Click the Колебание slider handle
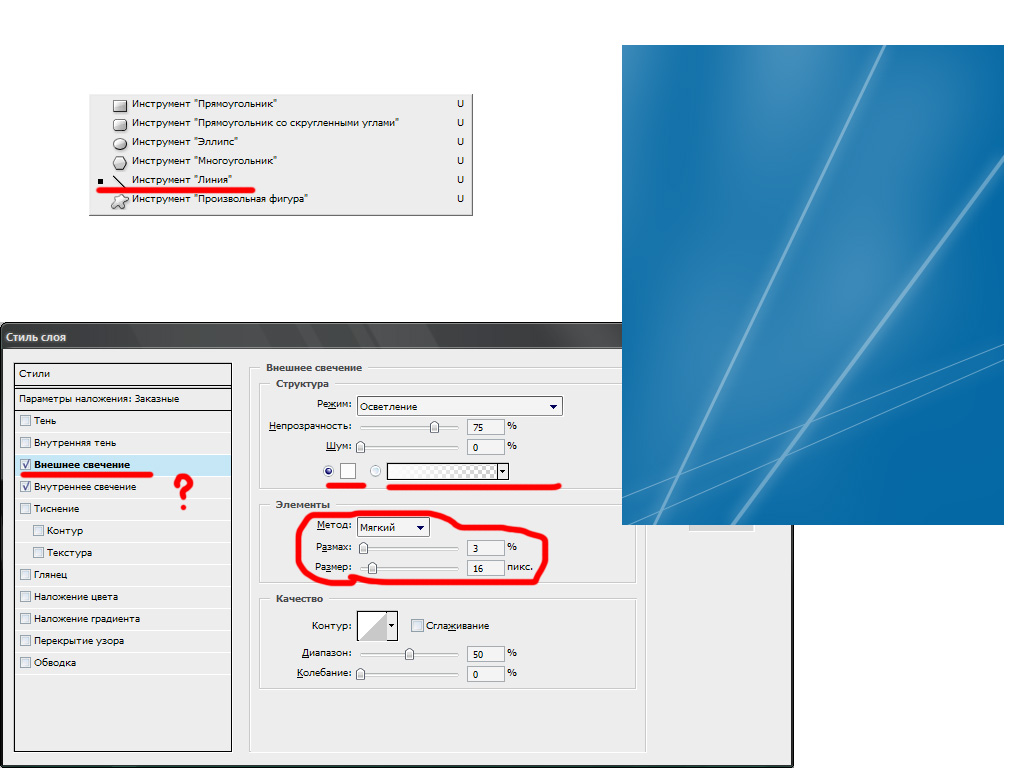Image resolution: width=1024 pixels, height=768 pixels. pos(360,674)
